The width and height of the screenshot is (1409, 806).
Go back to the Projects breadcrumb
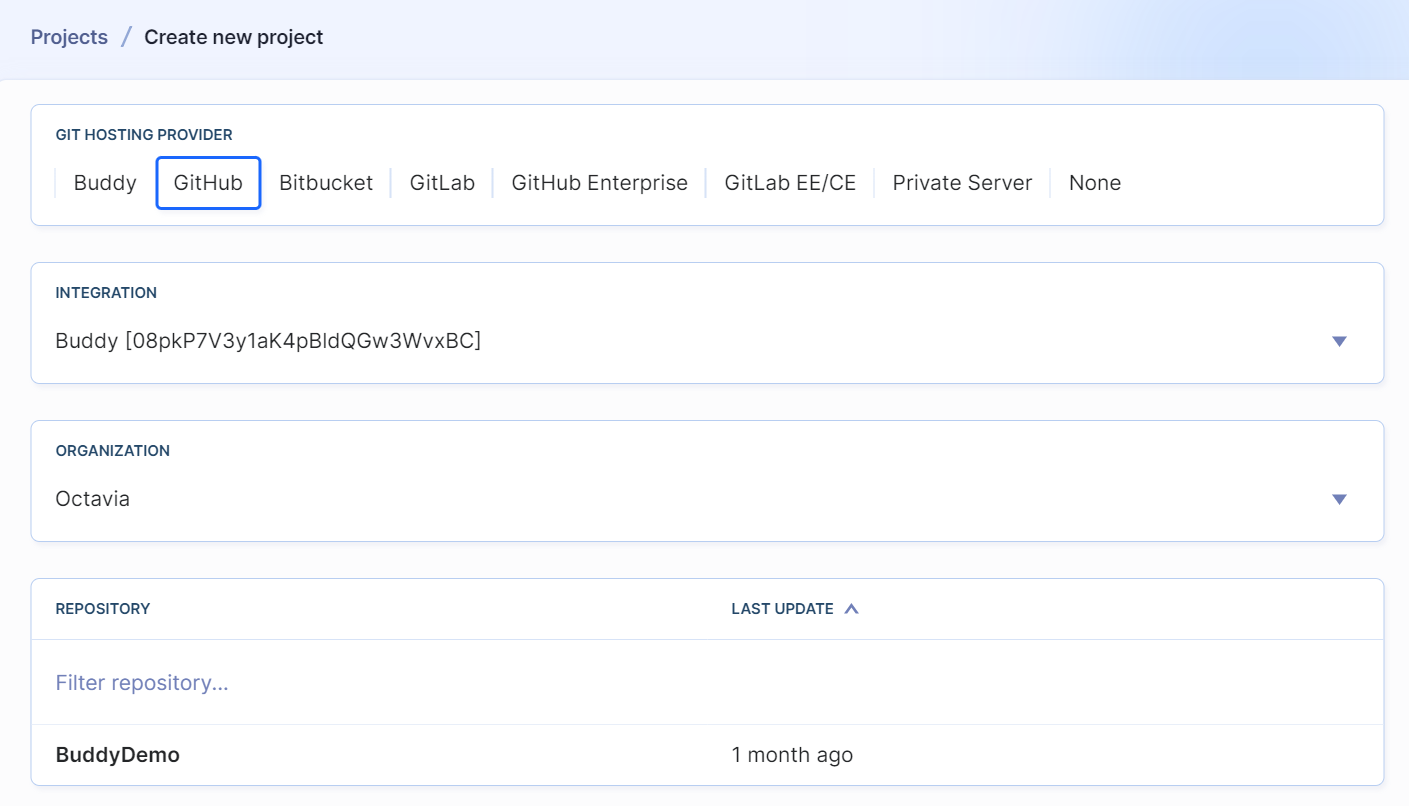pos(69,37)
